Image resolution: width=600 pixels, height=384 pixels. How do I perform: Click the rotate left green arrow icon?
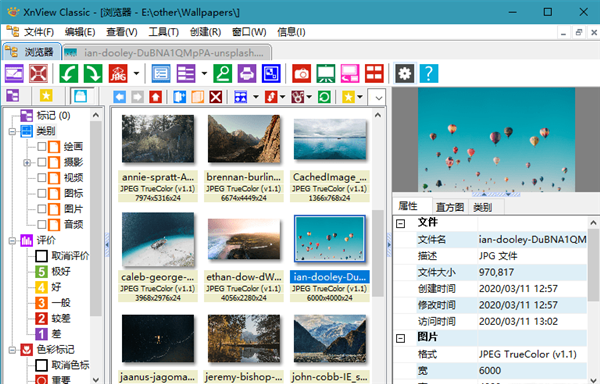click(x=69, y=73)
